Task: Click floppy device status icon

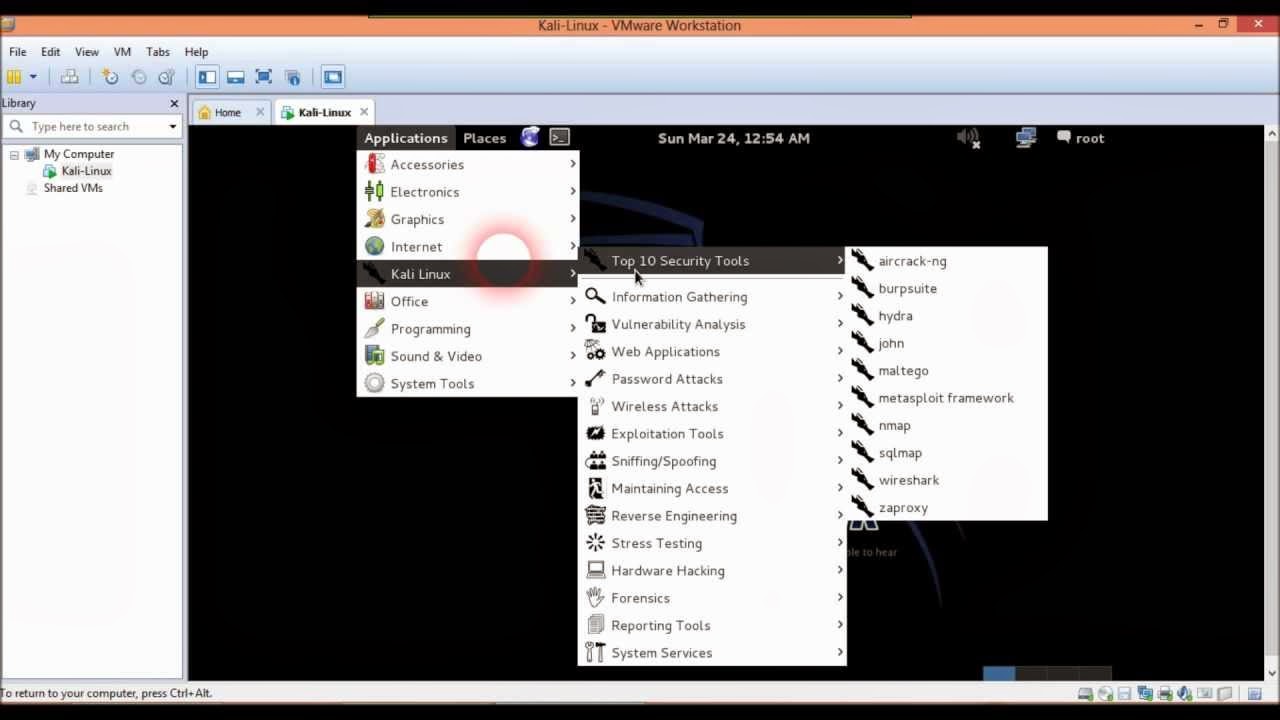Action: click(1124, 694)
